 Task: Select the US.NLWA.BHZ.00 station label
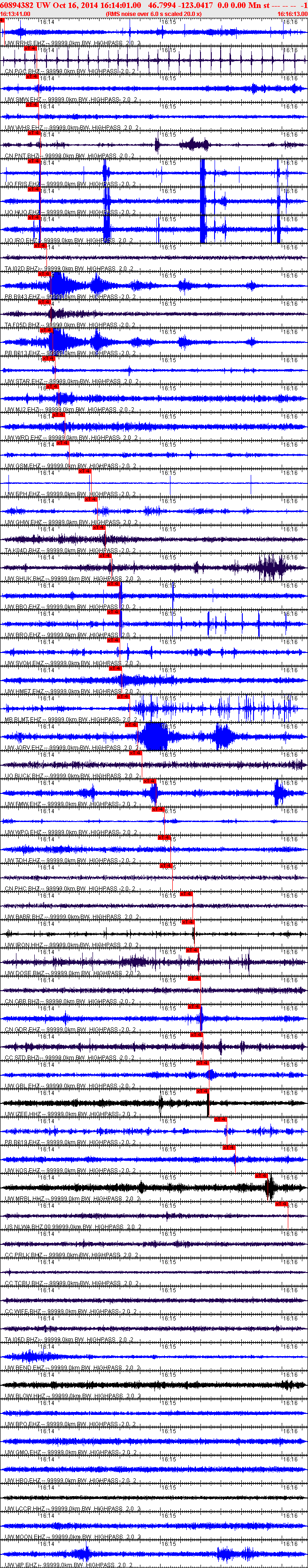(29, 1228)
